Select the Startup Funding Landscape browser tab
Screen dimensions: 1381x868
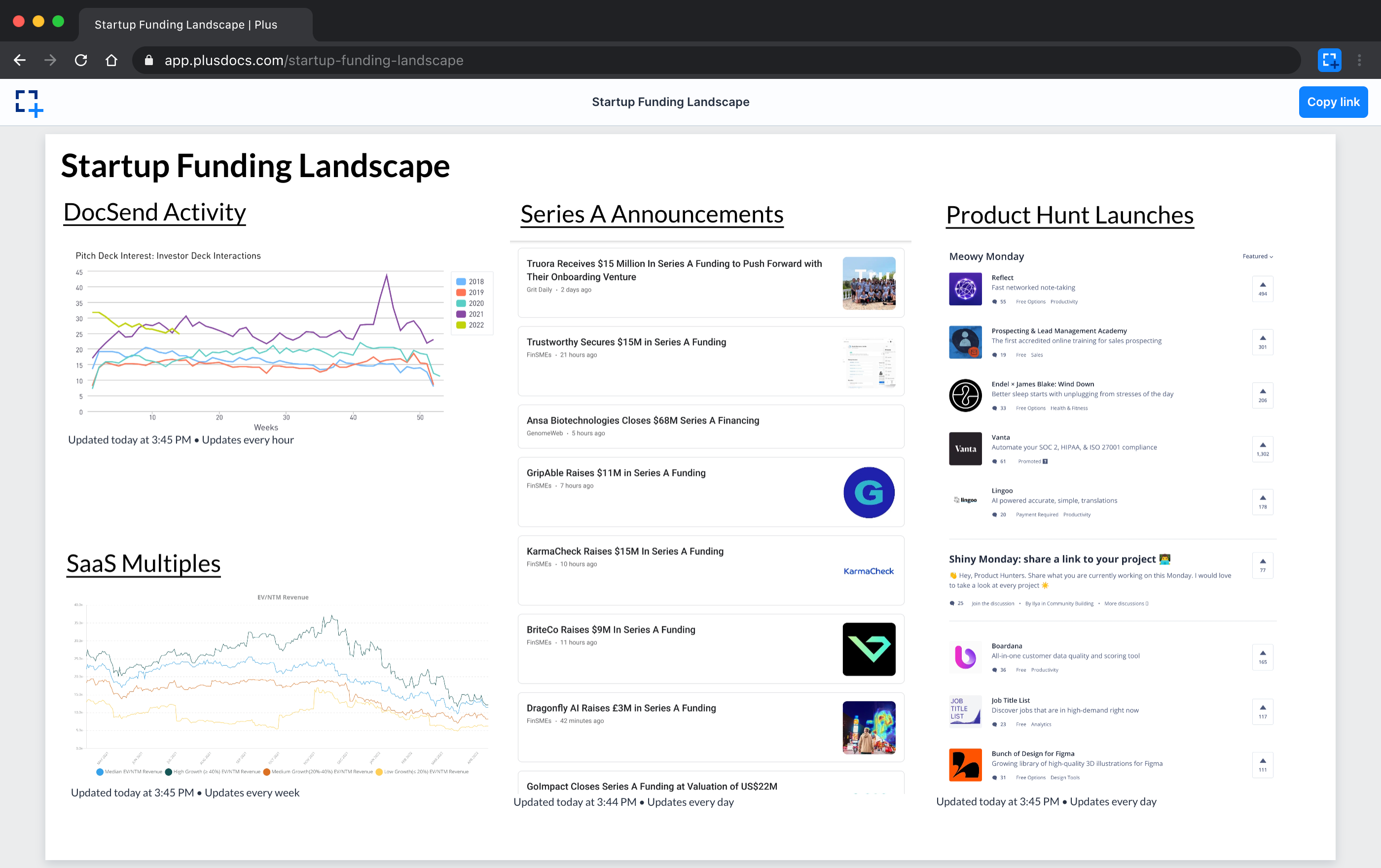(x=195, y=25)
